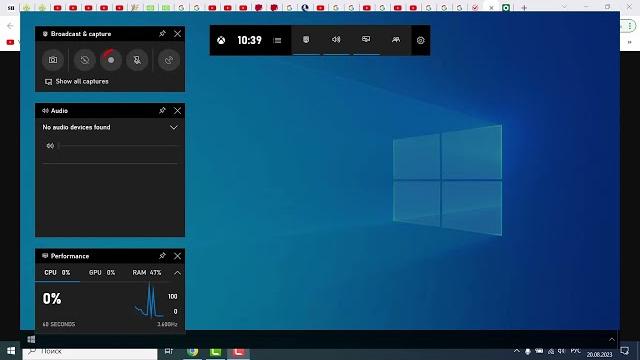The width and height of the screenshot is (640, 360).
Task: Open the Xbox Social icon on the Game Bar
Action: click(396, 40)
